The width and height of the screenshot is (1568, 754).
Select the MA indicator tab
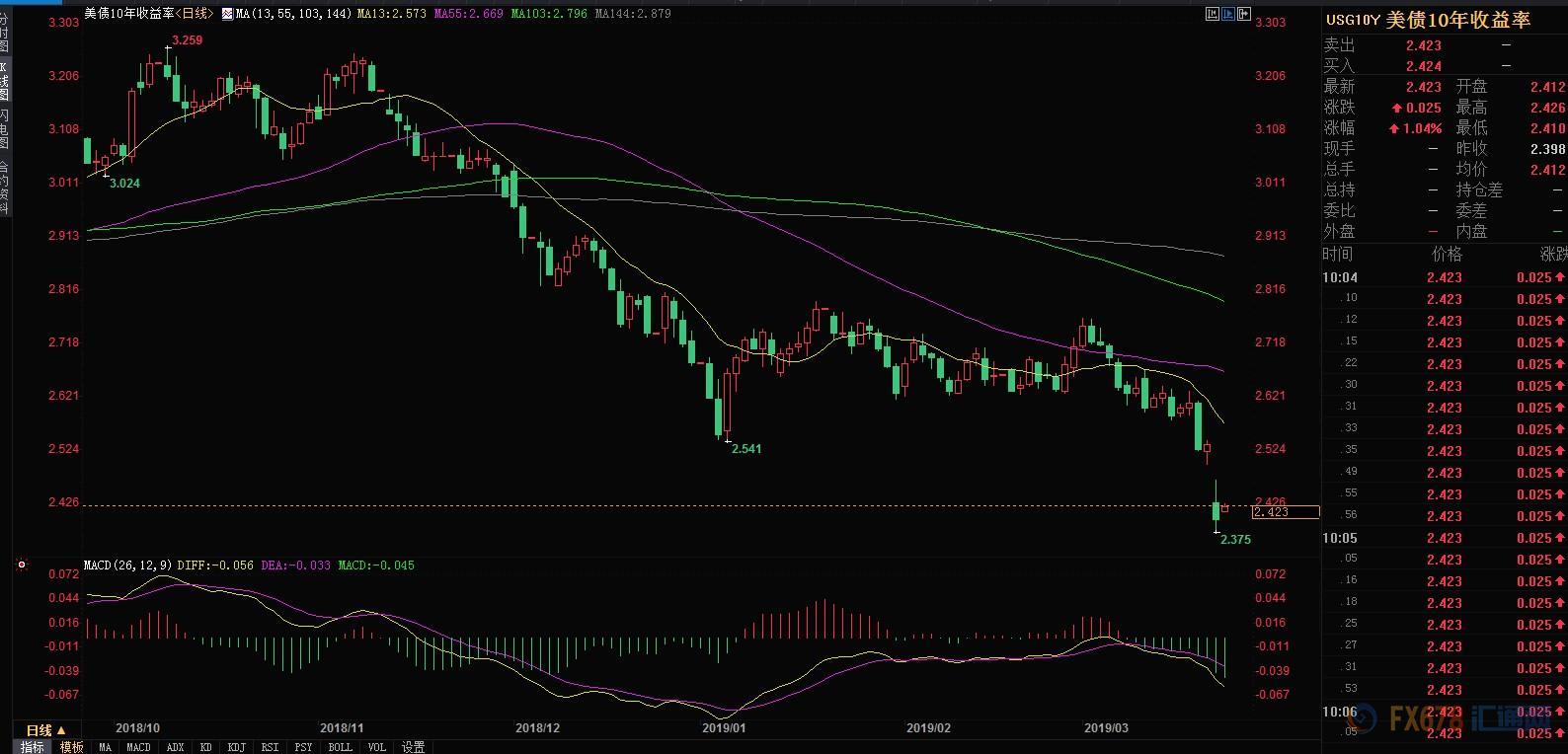106,747
